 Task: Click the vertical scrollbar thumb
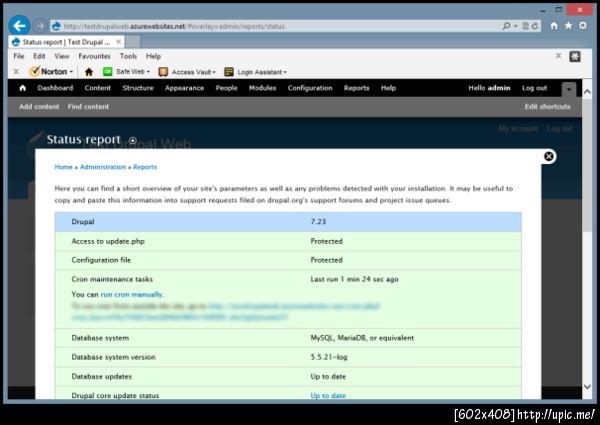587,165
